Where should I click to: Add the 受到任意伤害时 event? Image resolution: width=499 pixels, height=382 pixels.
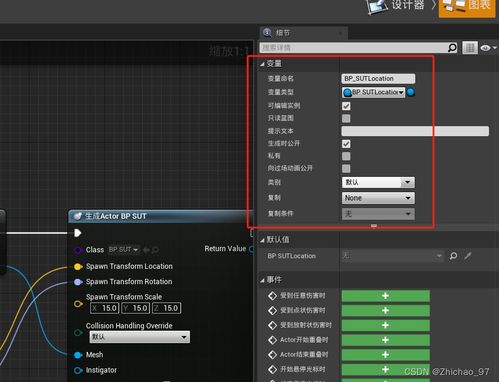pyautogui.click(x=385, y=296)
